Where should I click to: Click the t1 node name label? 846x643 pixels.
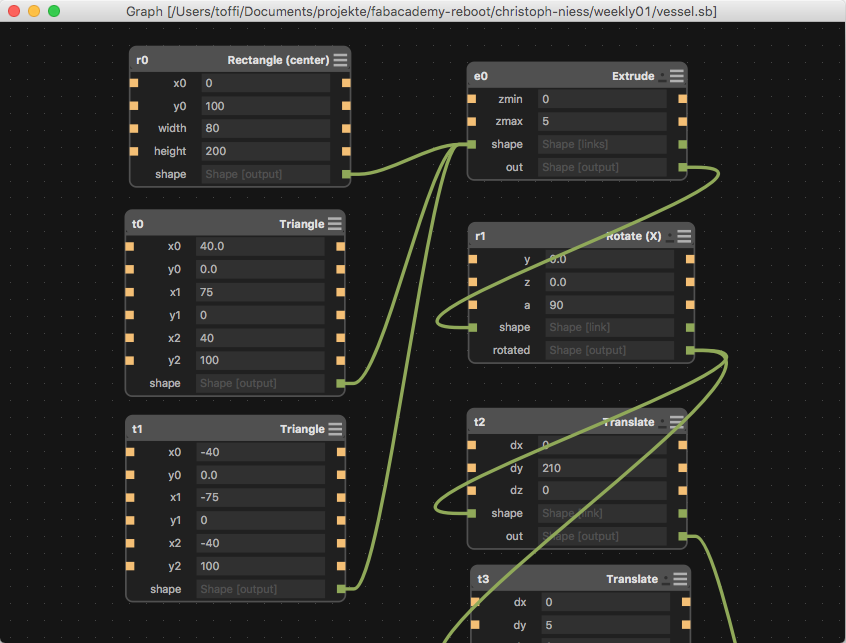coord(138,429)
